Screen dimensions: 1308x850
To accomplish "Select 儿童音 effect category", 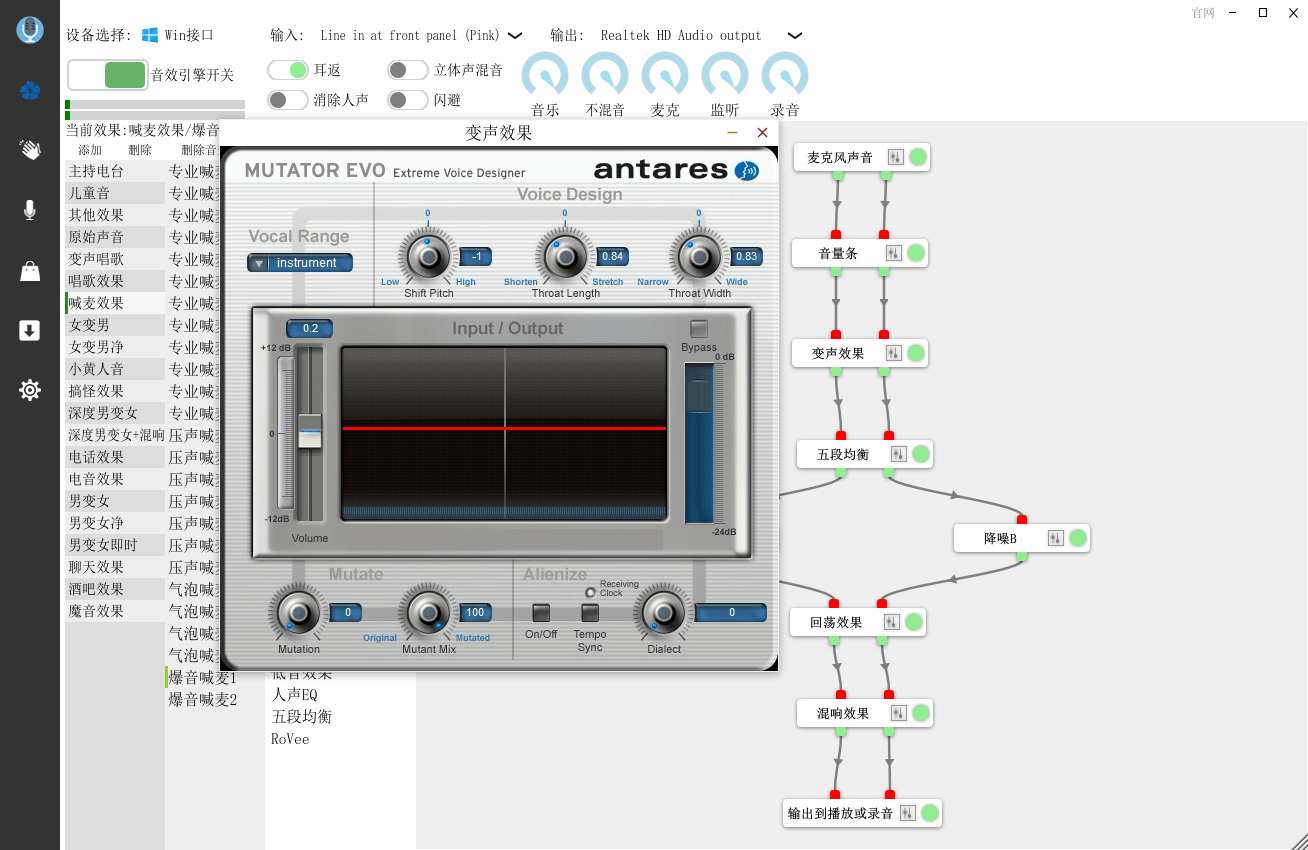I will (x=115, y=193).
